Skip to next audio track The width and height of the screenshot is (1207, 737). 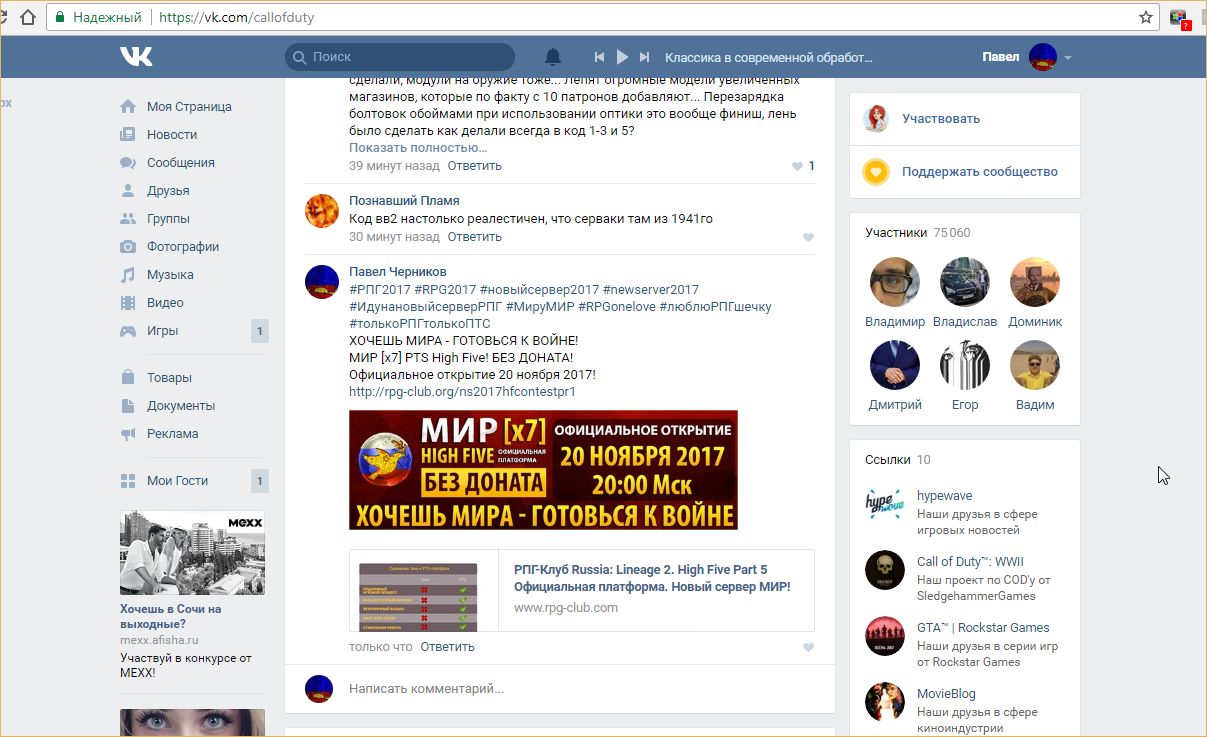[x=645, y=57]
